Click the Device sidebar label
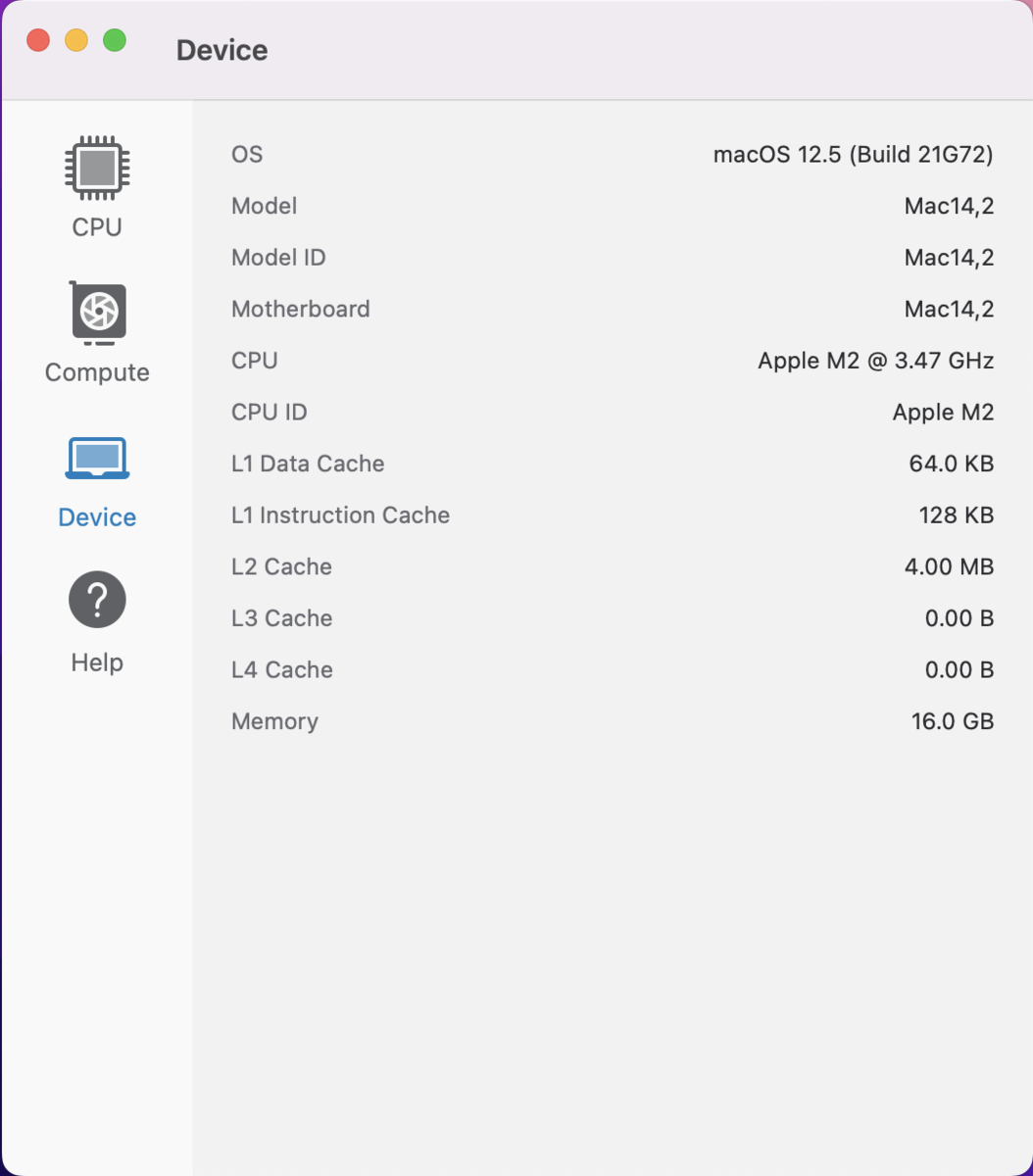The image size is (1033, 1176). (97, 517)
